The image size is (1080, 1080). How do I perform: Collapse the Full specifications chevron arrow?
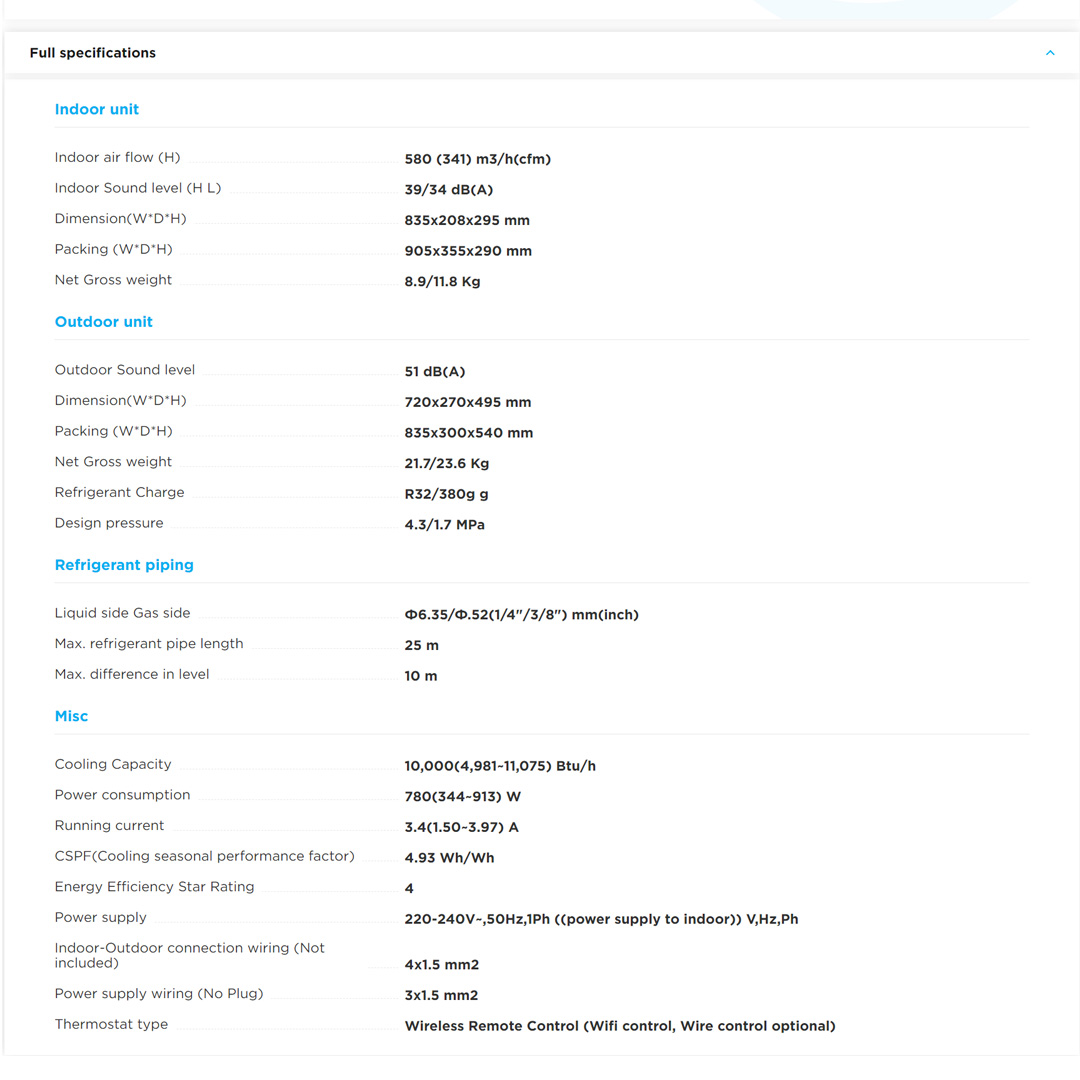coord(1049,53)
